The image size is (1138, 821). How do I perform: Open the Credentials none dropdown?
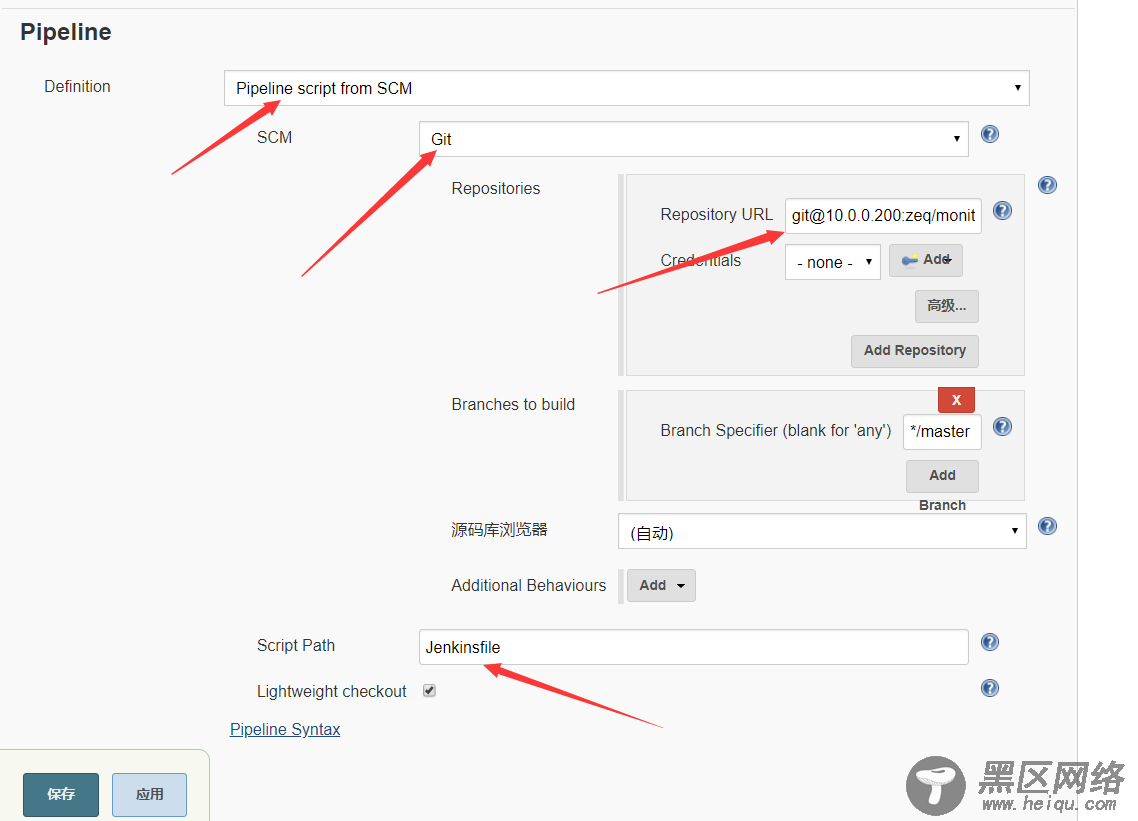pos(832,262)
